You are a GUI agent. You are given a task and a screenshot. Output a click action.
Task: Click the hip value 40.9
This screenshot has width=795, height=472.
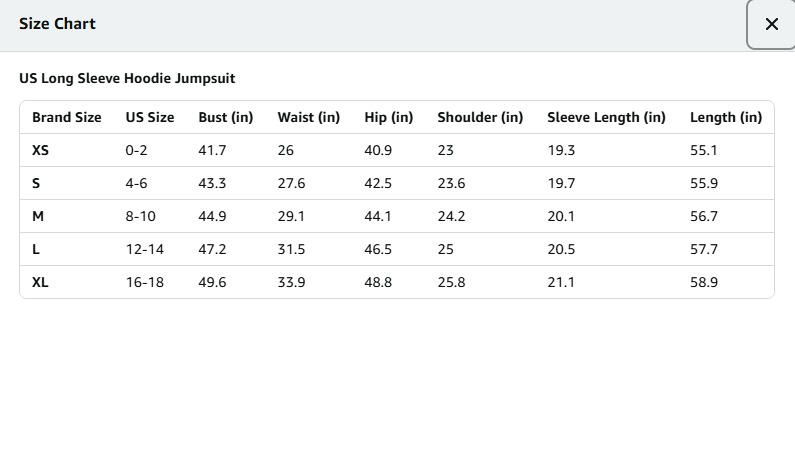tap(378, 150)
